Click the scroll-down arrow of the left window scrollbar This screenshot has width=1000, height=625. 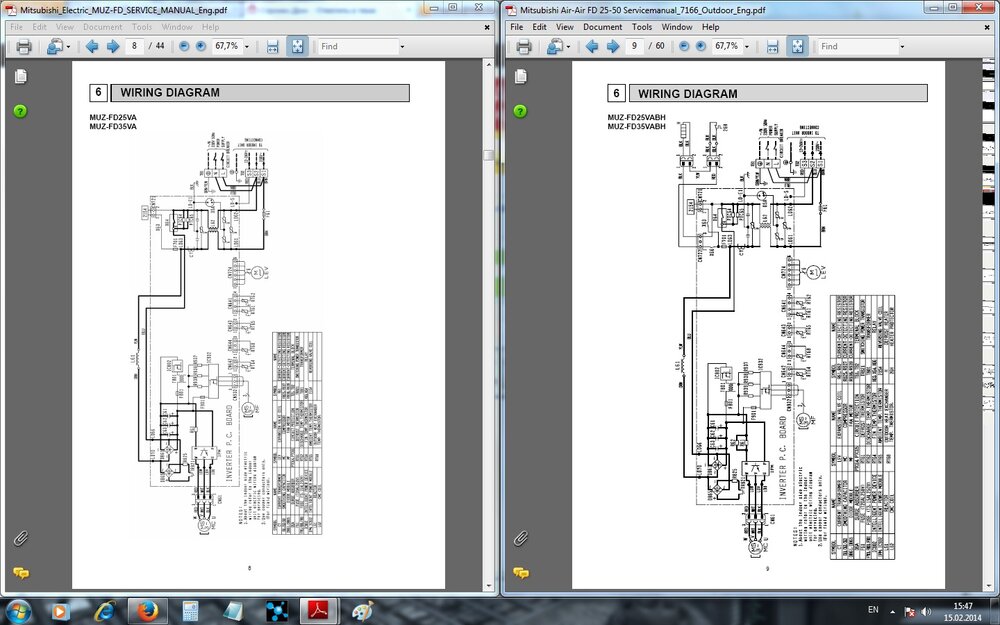488,587
